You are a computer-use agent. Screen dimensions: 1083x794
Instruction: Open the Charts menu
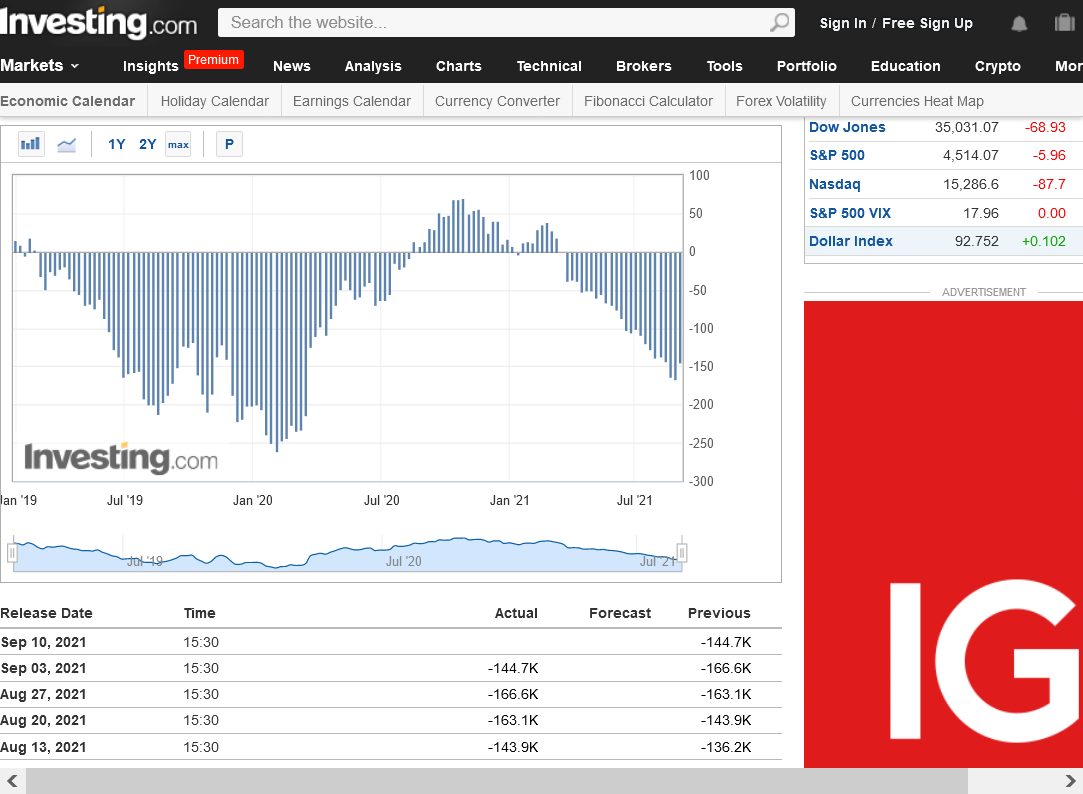click(459, 66)
